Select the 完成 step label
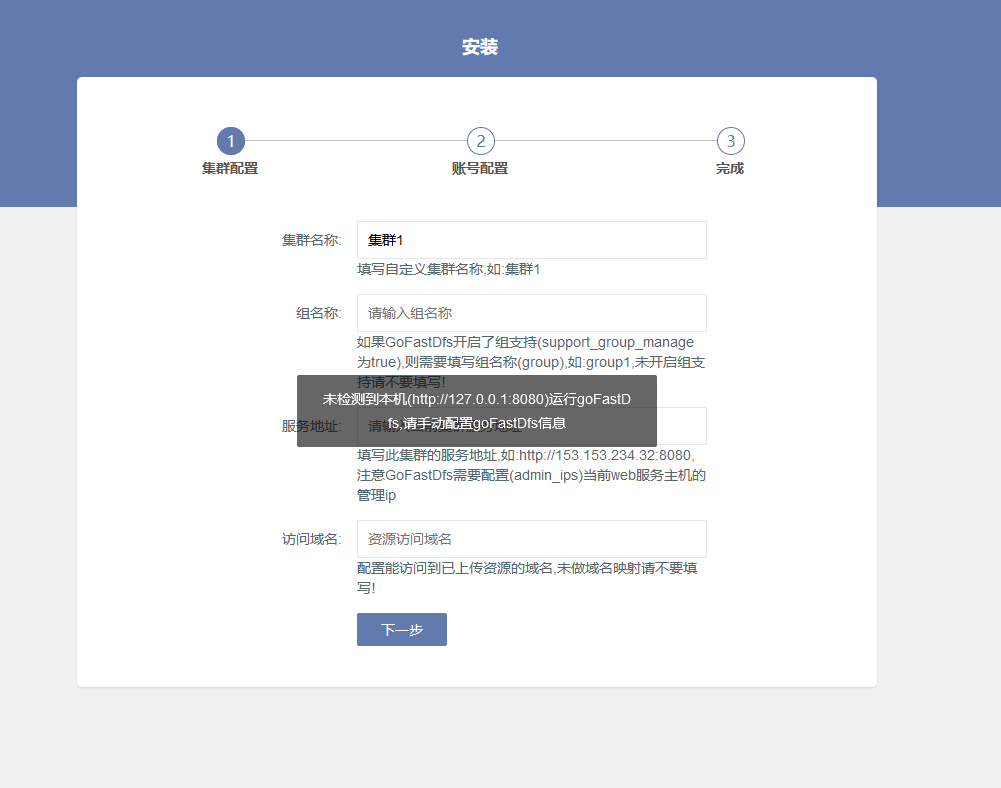Screen dimensions: 1001x788 click(x=730, y=169)
